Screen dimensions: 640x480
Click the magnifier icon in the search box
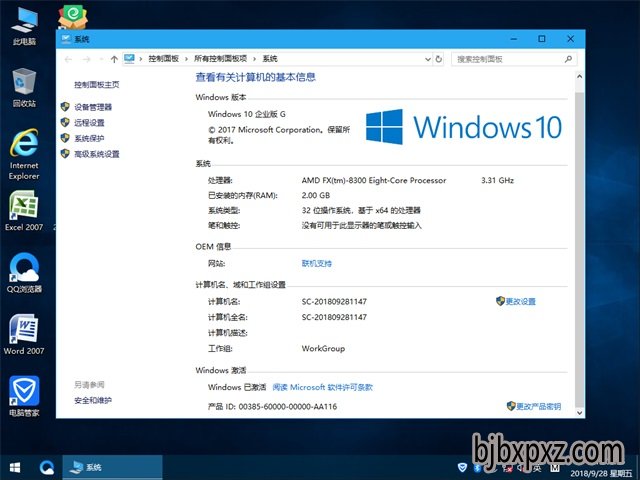[x=568, y=59]
